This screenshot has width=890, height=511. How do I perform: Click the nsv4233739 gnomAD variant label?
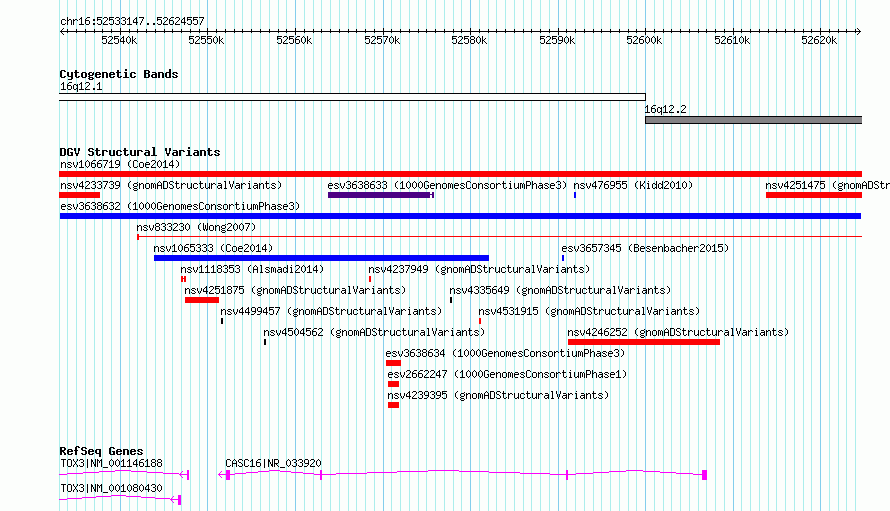[171, 185]
